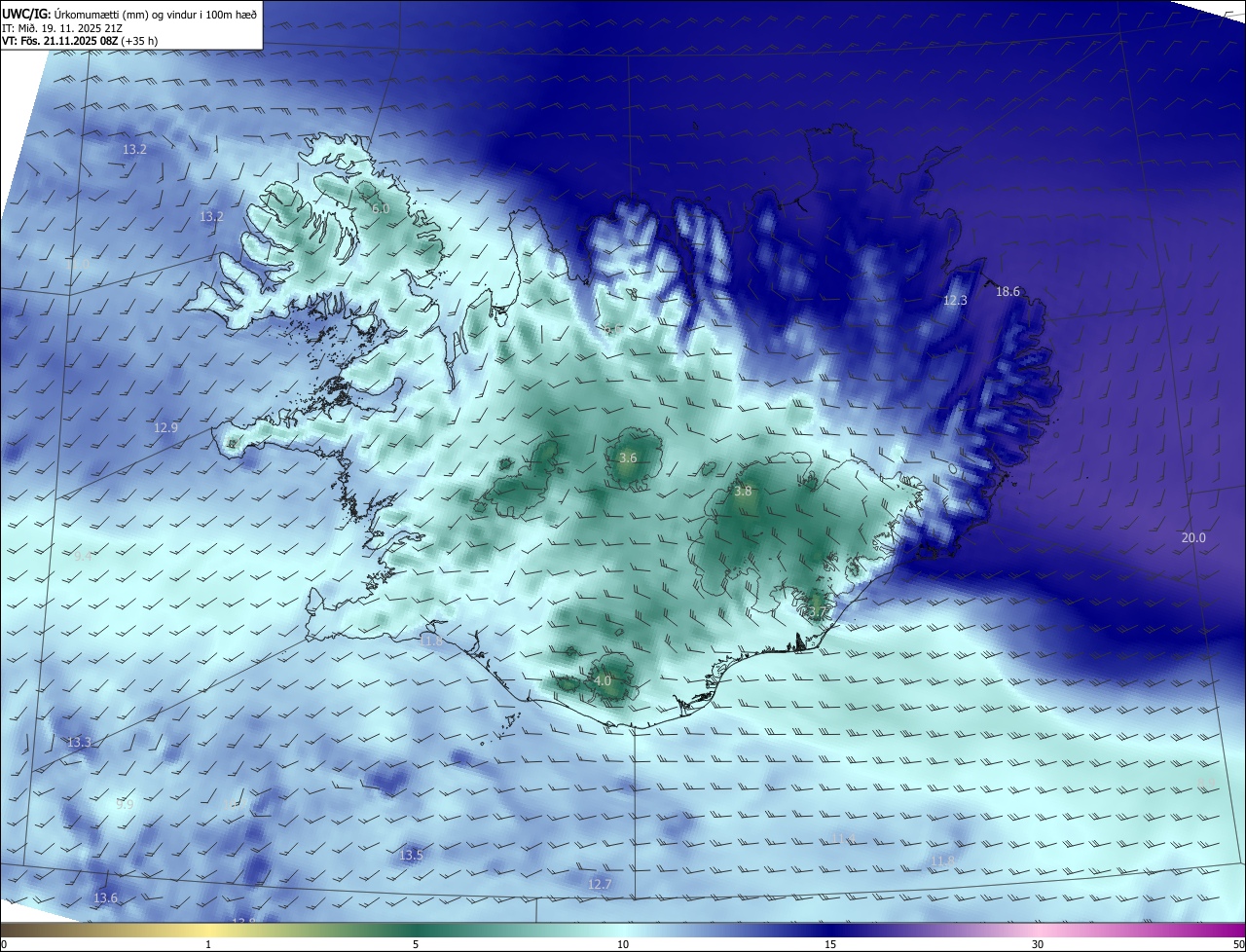This screenshot has height=952, width=1246.
Task: Select the 9.4 value label
Action: coord(83,556)
